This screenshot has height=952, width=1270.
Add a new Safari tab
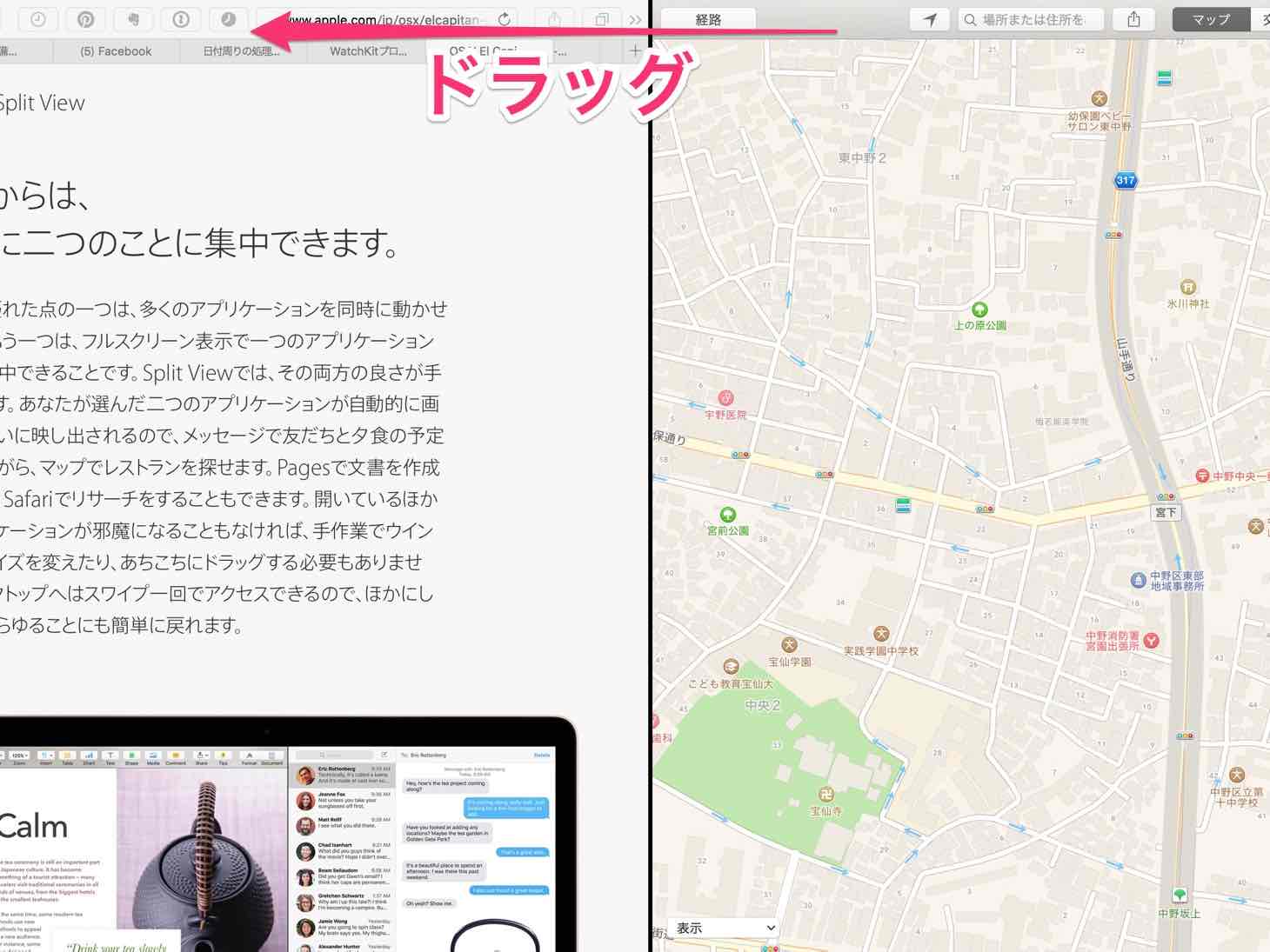pyautogui.click(x=635, y=51)
